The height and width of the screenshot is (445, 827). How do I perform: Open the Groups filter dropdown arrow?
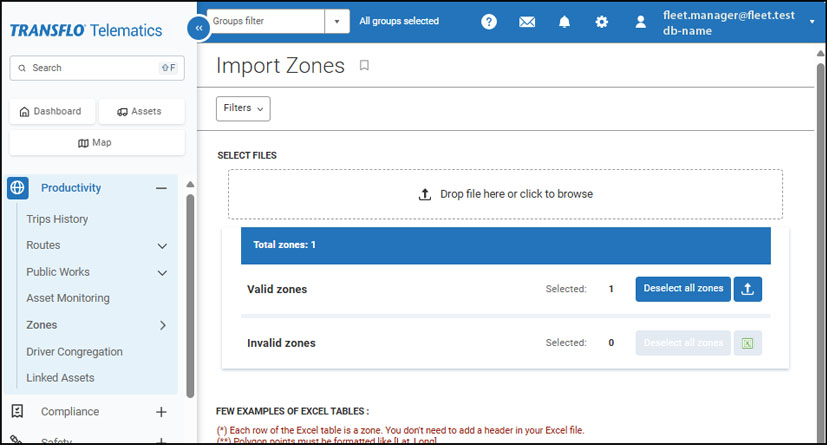(337, 21)
